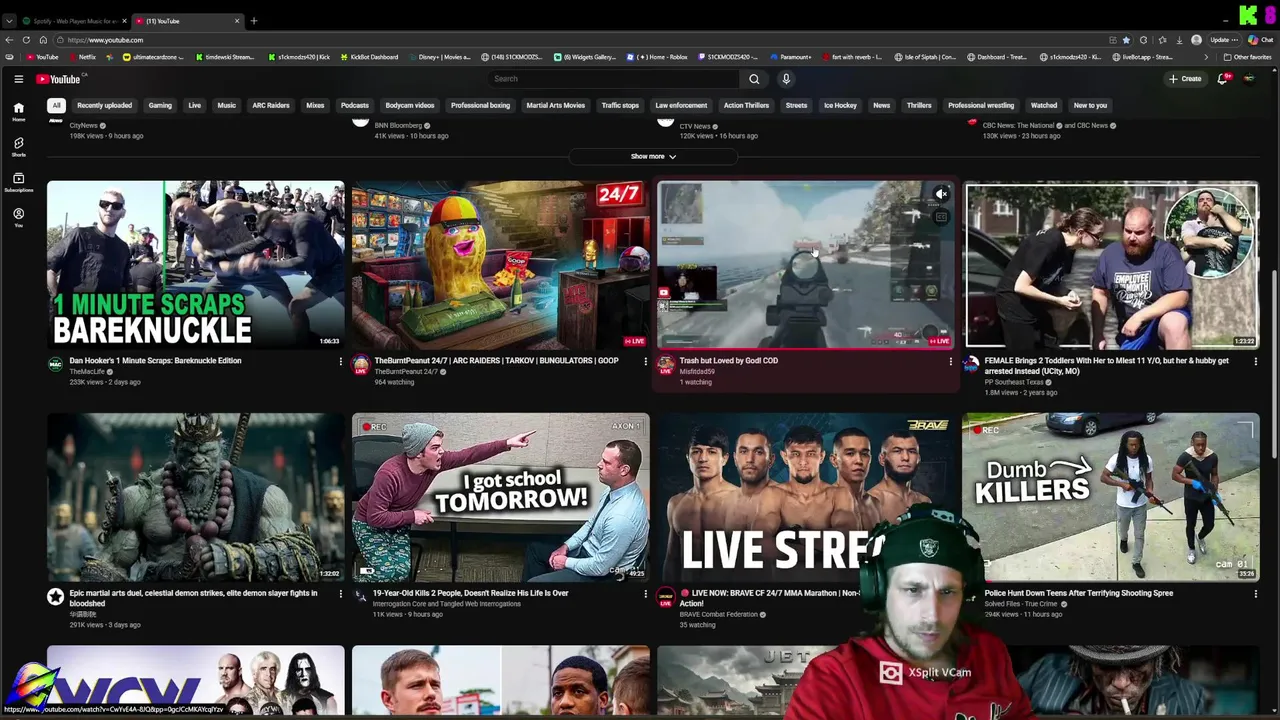The height and width of the screenshot is (720, 1280).
Task: Play the 24/7 yellow peanut thumbnail
Action: tap(501, 265)
